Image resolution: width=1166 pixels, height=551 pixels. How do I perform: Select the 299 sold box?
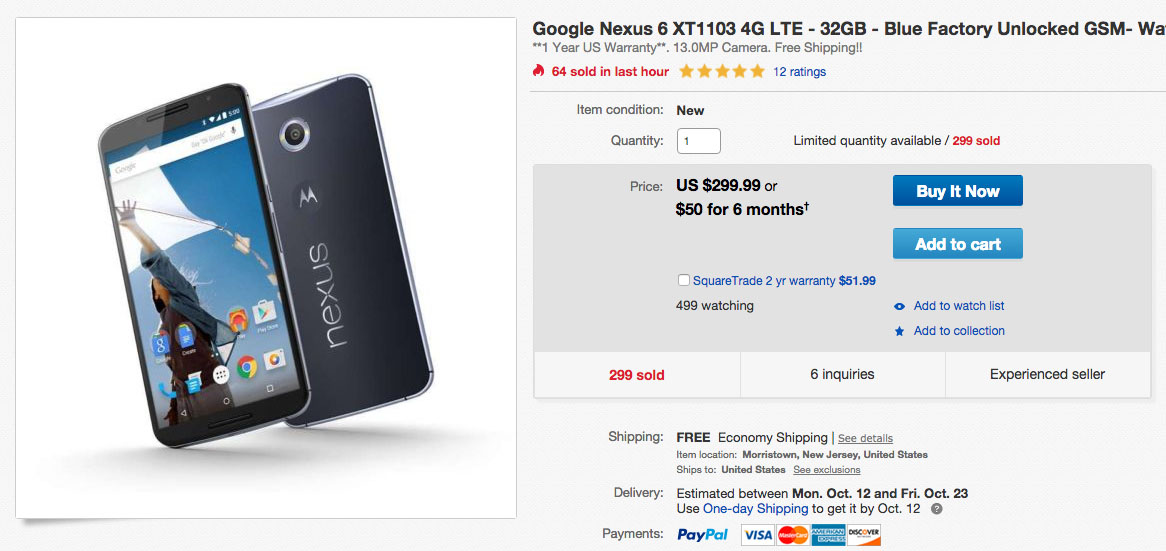[636, 375]
